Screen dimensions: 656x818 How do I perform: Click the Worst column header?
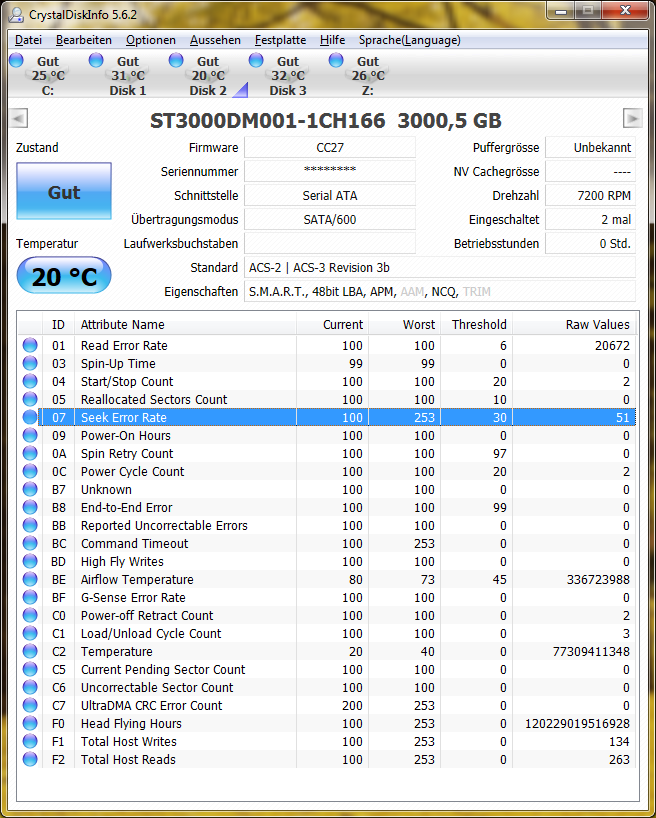pyautogui.click(x=405, y=324)
